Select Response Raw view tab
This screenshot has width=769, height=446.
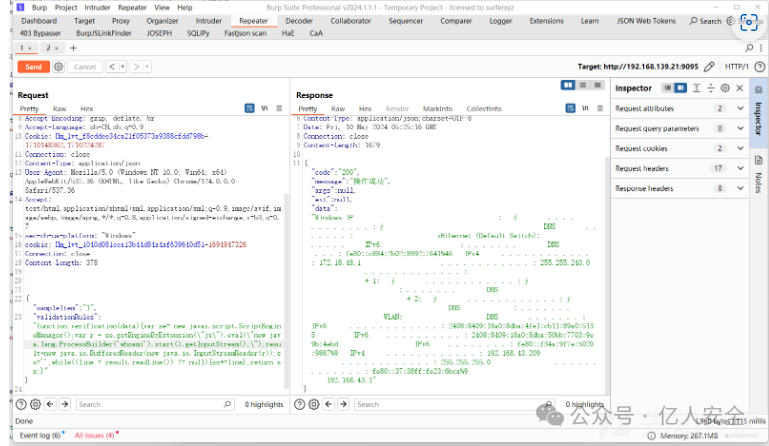[338, 108]
